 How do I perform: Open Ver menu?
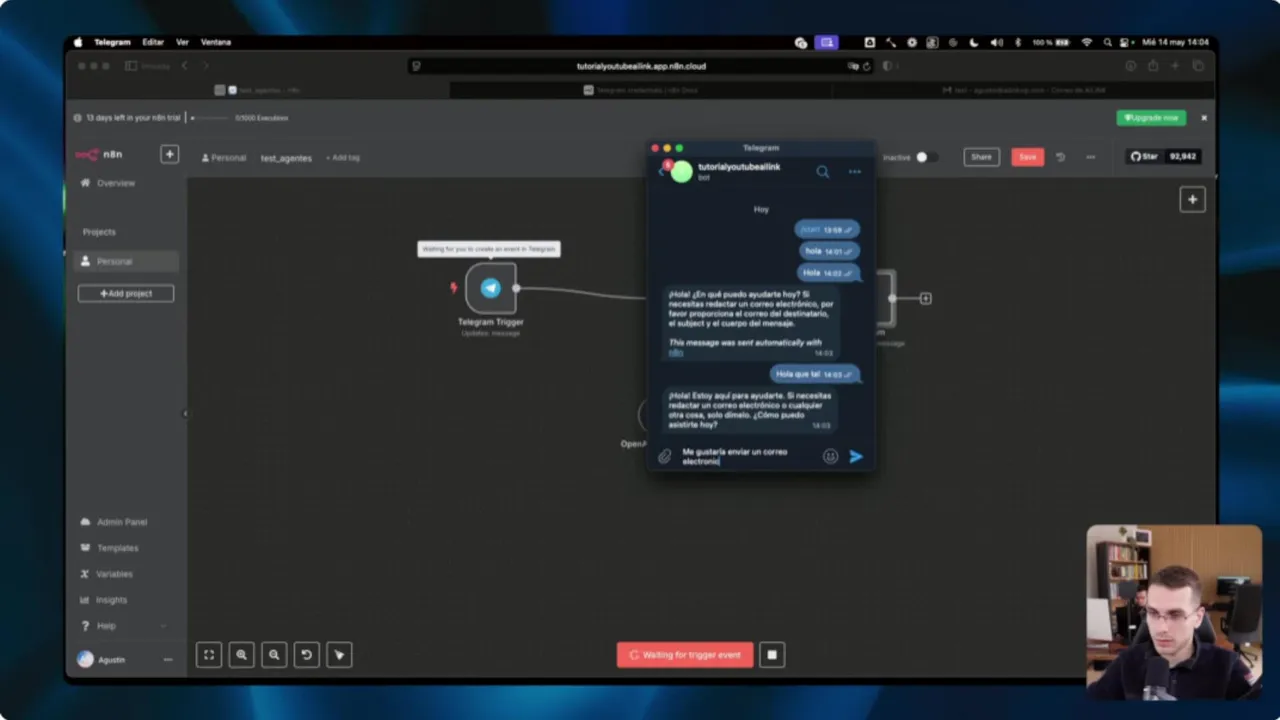(x=182, y=42)
